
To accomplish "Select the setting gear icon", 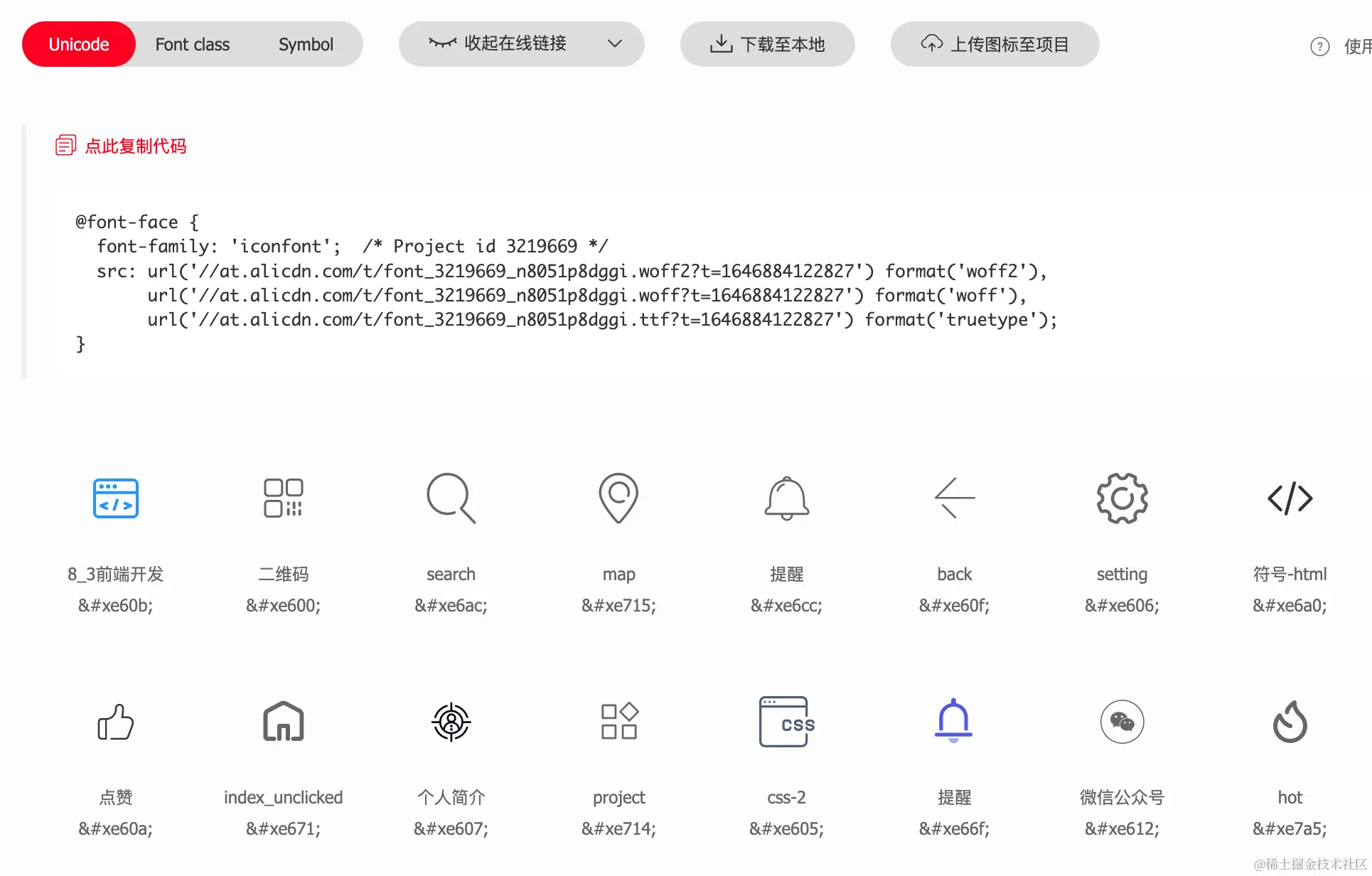I will click(x=1122, y=498).
